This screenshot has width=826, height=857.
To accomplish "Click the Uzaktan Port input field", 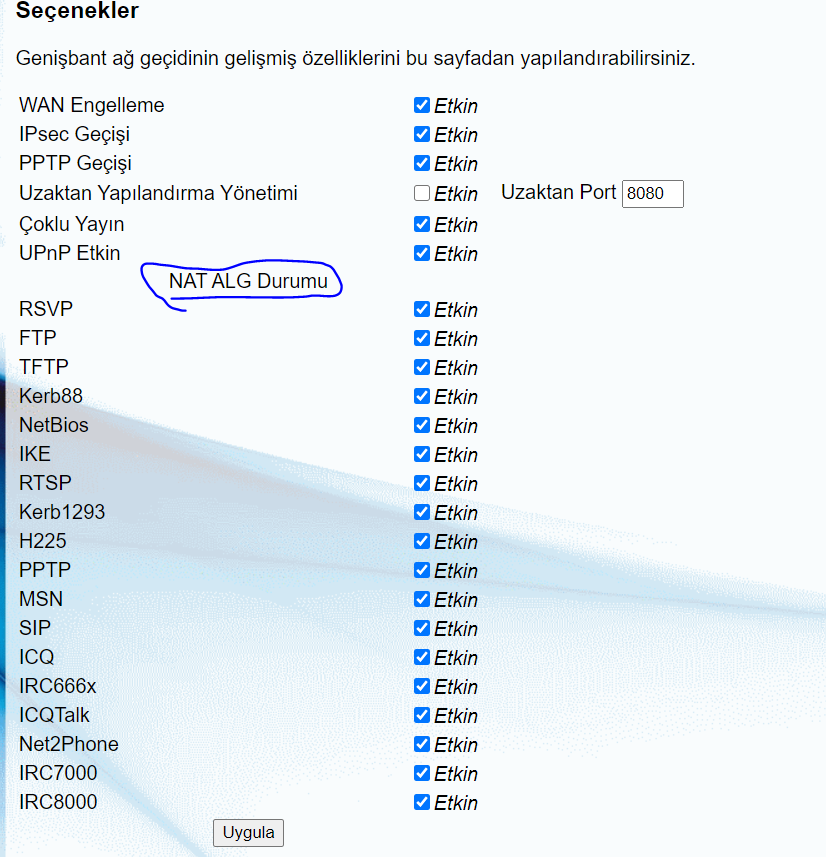I will [653, 193].
